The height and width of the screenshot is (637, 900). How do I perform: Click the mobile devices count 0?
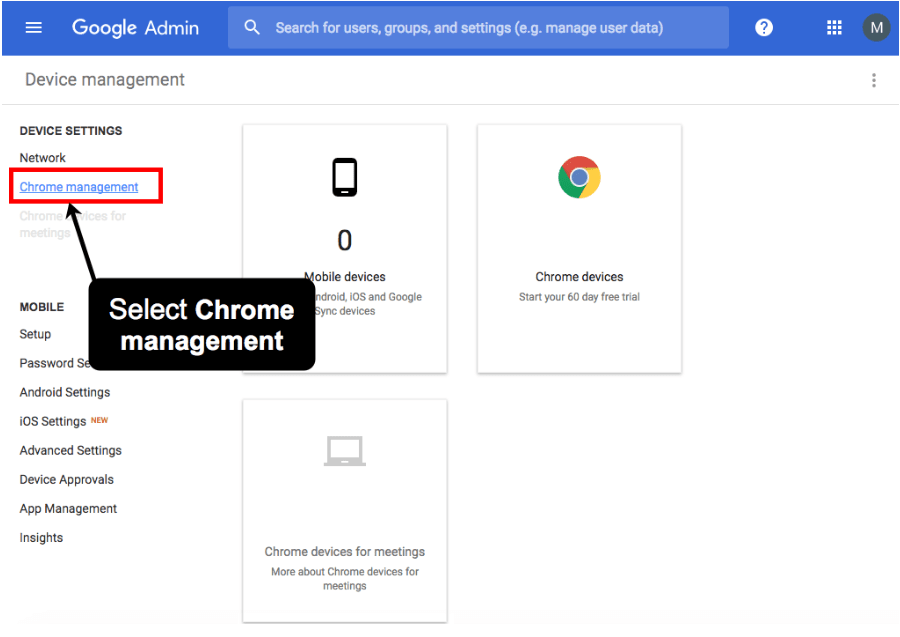pos(344,240)
